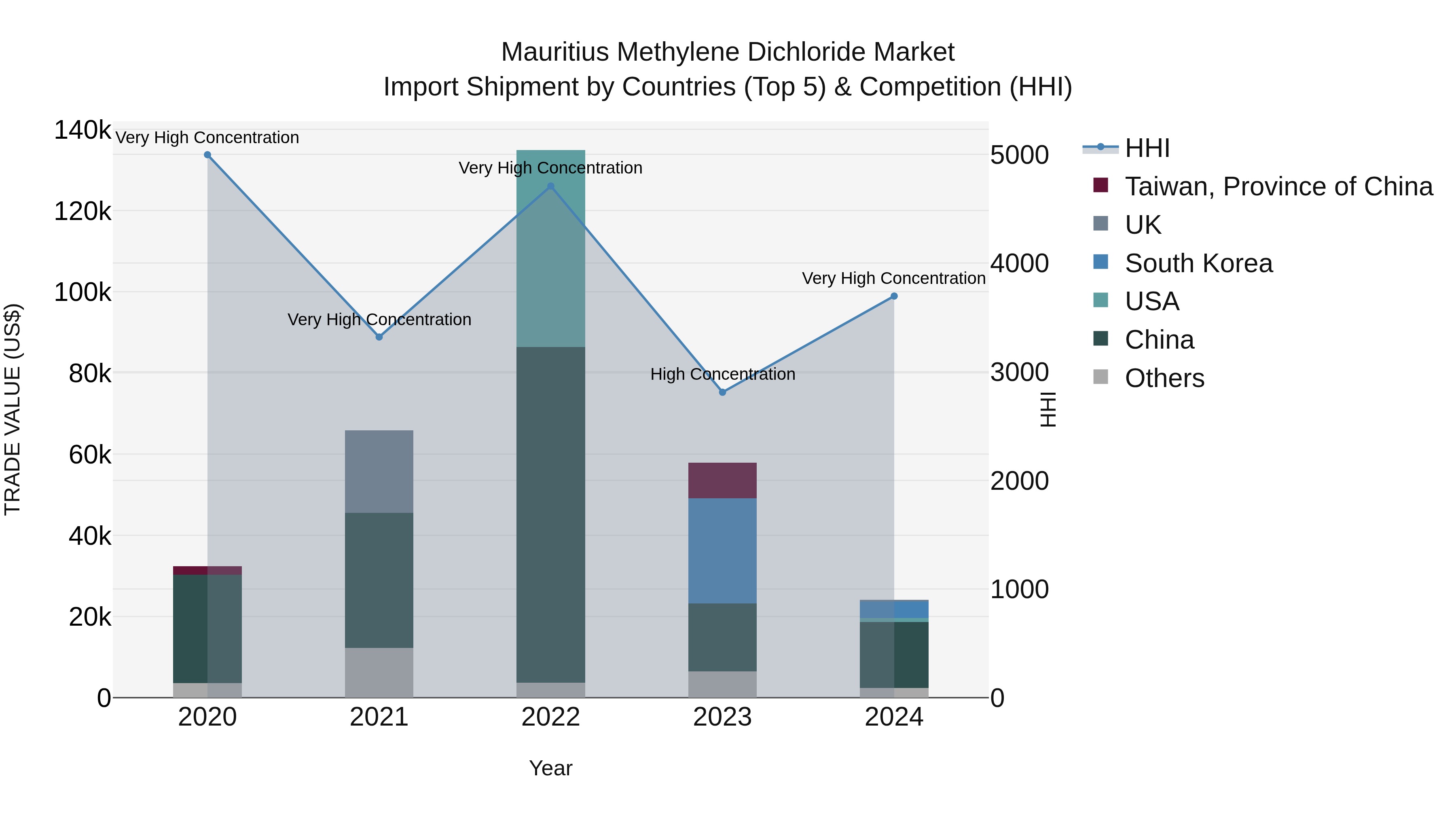Click the TRADE VALUE (US$) axis title
The height and width of the screenshot is (819, 1456).
point(13,409)
